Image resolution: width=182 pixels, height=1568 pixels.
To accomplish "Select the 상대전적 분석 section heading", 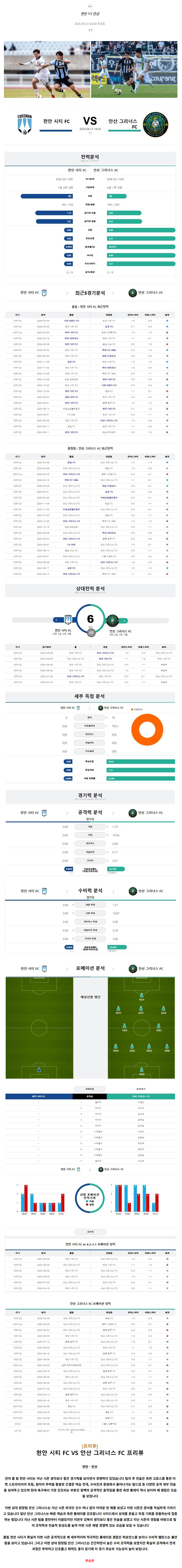I will point(90,589).
